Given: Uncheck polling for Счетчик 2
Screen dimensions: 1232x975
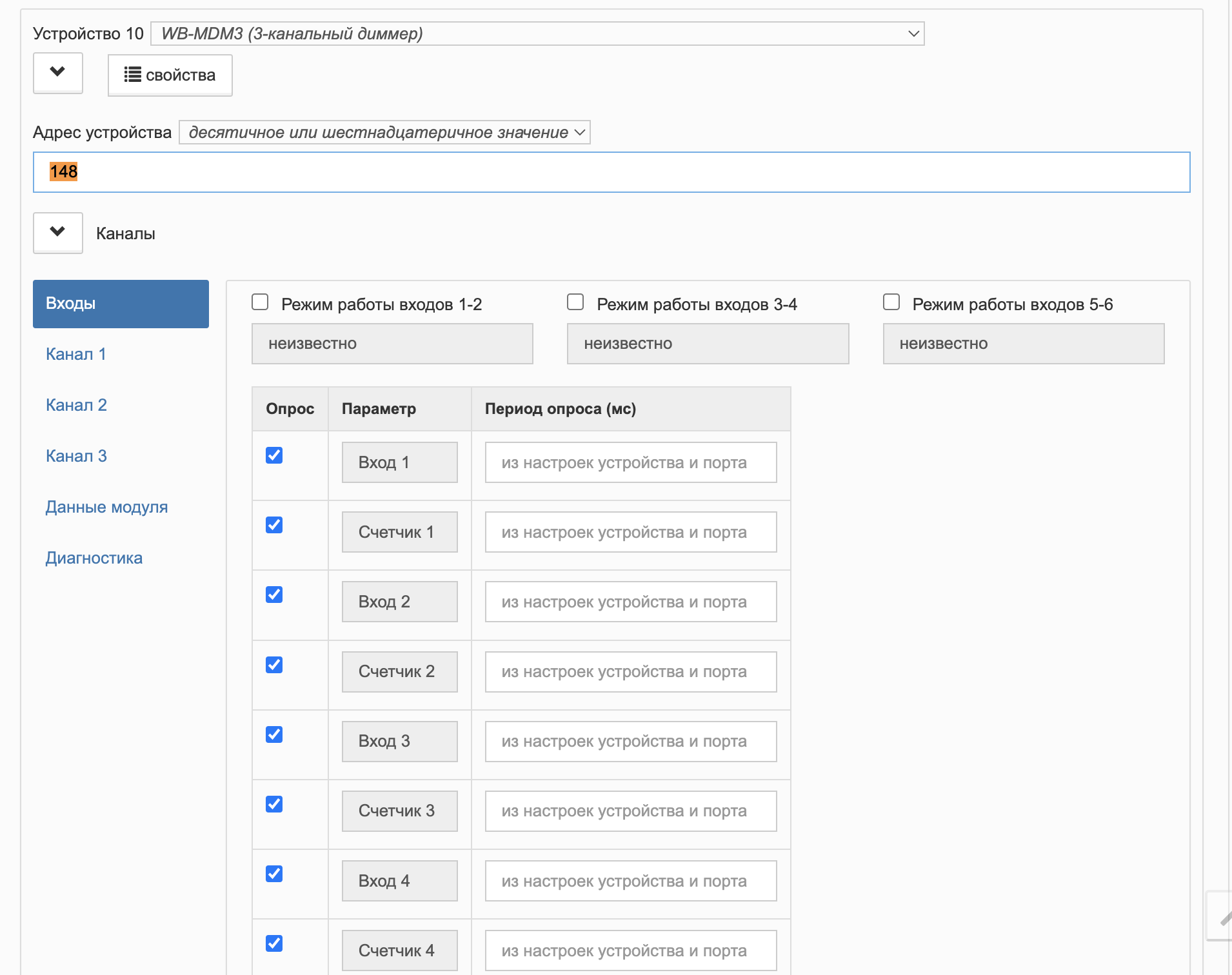Looking at the screenshot, I should (274, 665).
